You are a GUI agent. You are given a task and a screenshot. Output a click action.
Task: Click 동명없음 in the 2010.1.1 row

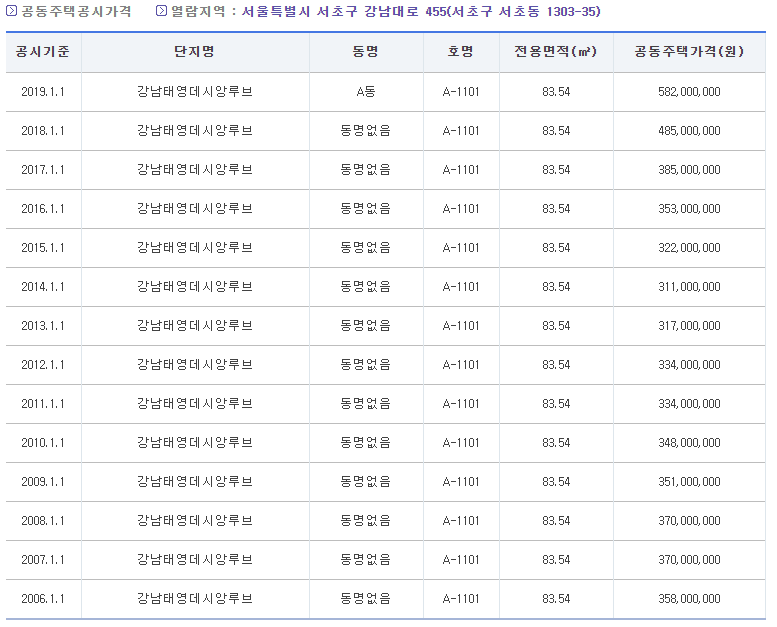pyautogui.click(x=366, y=443)
